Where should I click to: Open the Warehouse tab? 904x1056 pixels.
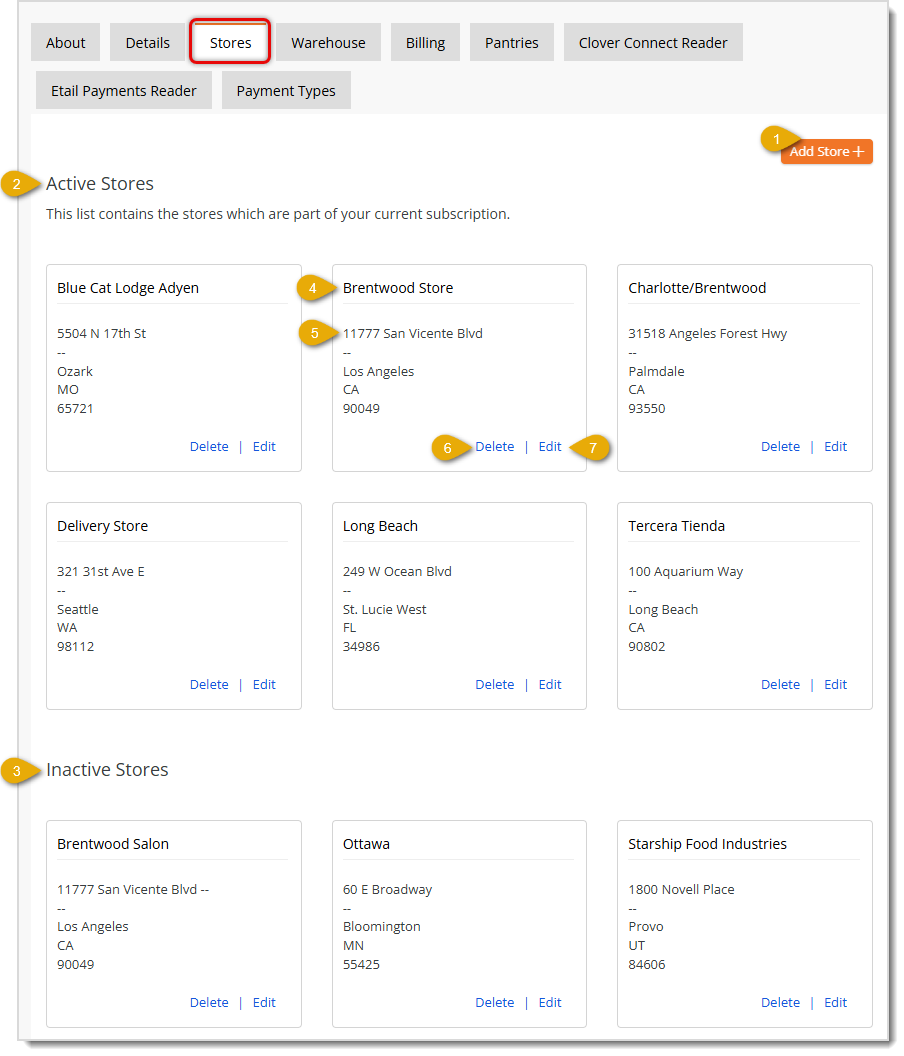coord(328,42)
